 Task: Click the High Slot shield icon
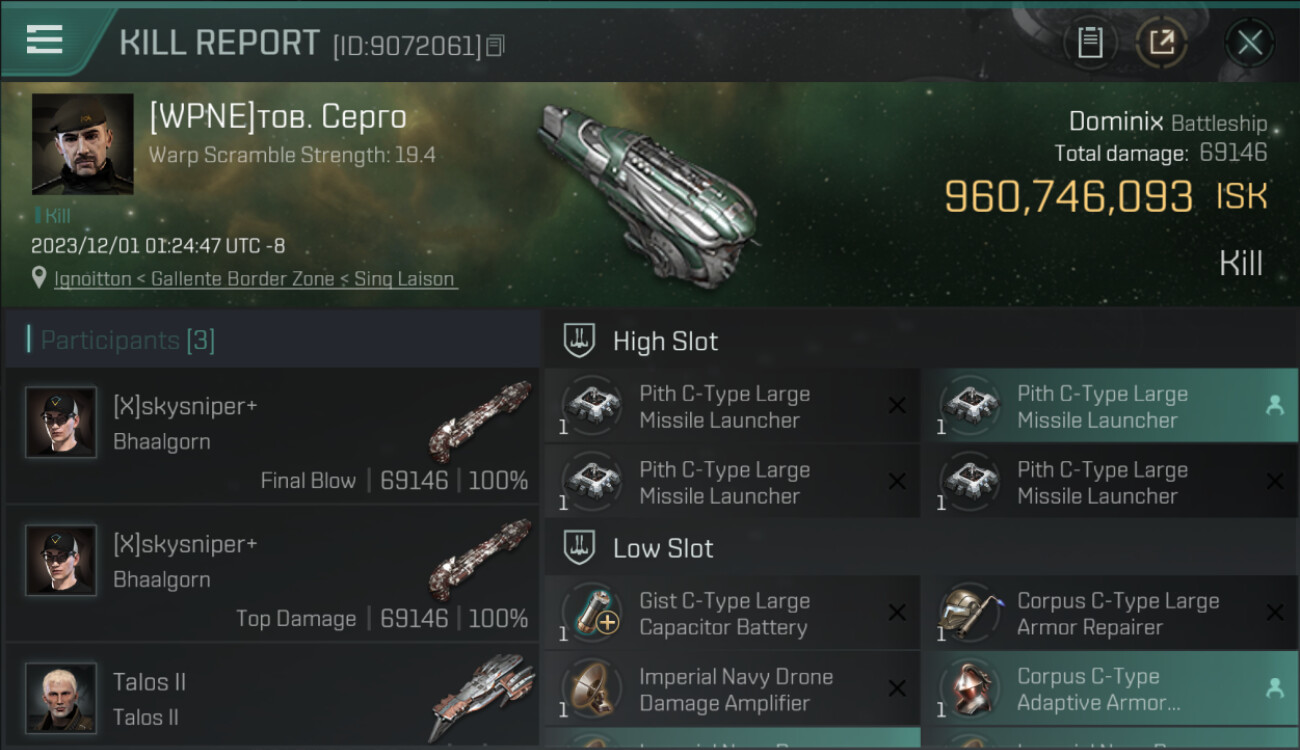(580, 341)
